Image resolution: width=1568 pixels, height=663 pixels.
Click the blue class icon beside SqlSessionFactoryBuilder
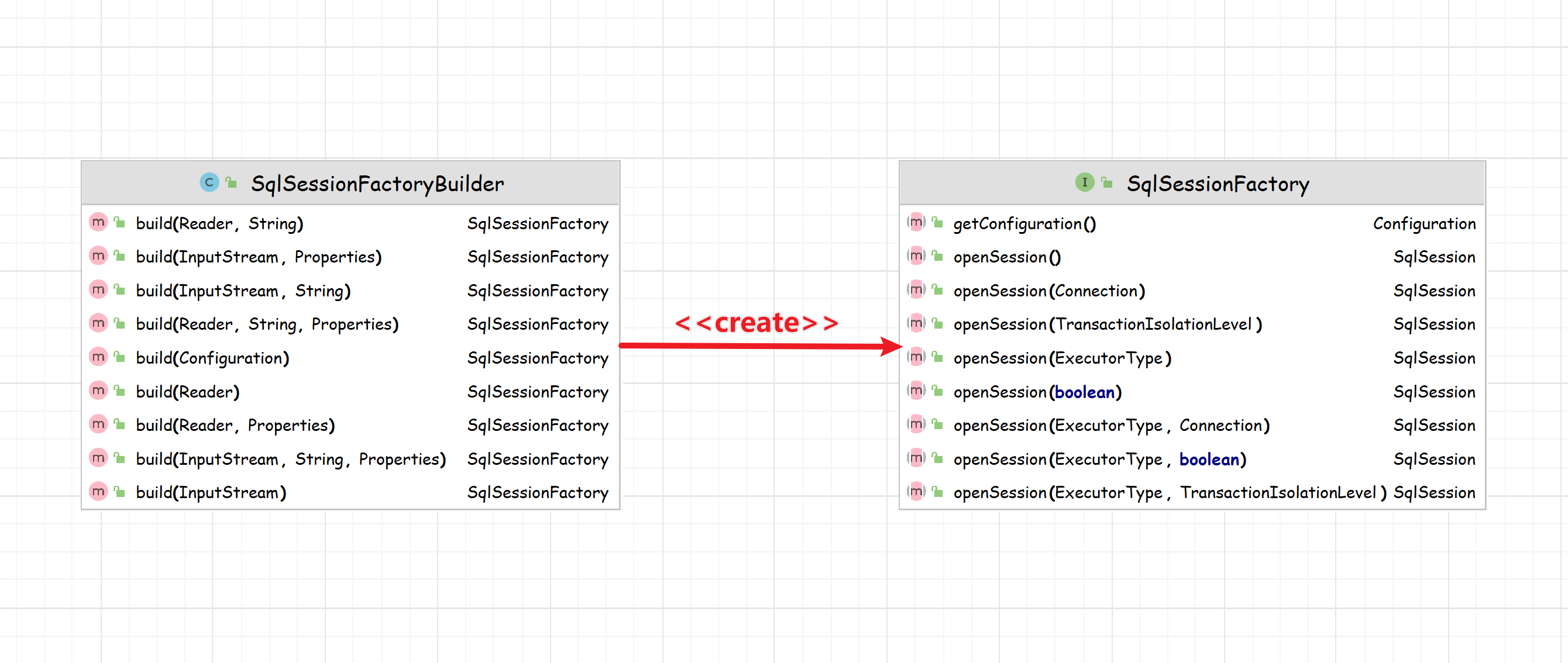[x=209, y=182]
